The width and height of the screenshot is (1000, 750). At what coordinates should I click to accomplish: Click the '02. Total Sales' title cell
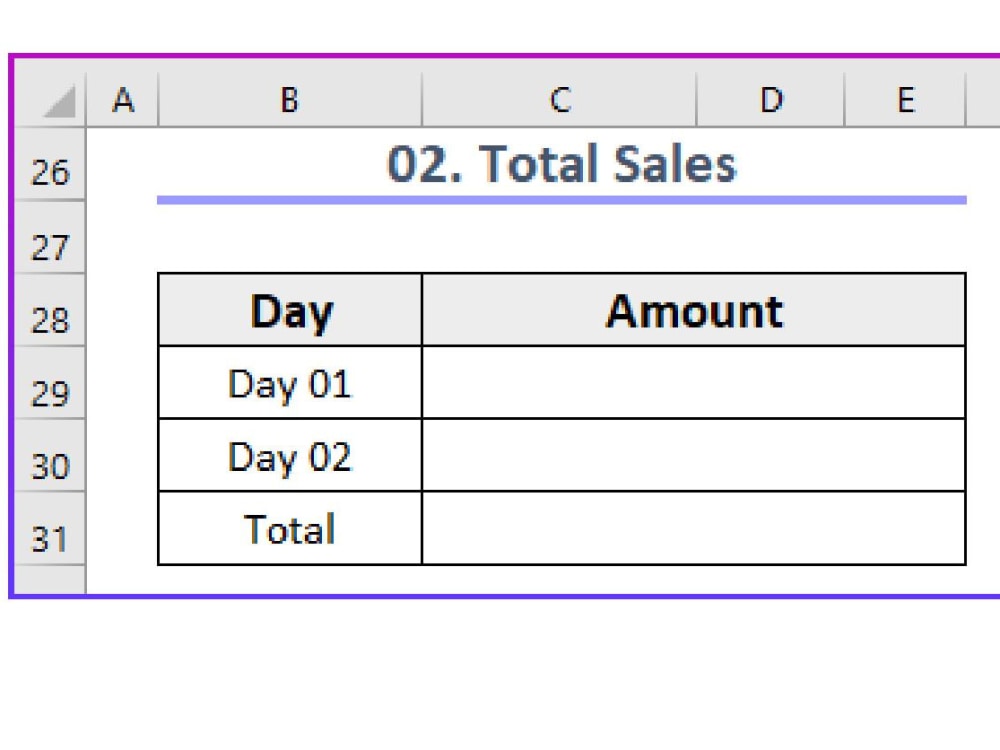click(x=562, y=164)
